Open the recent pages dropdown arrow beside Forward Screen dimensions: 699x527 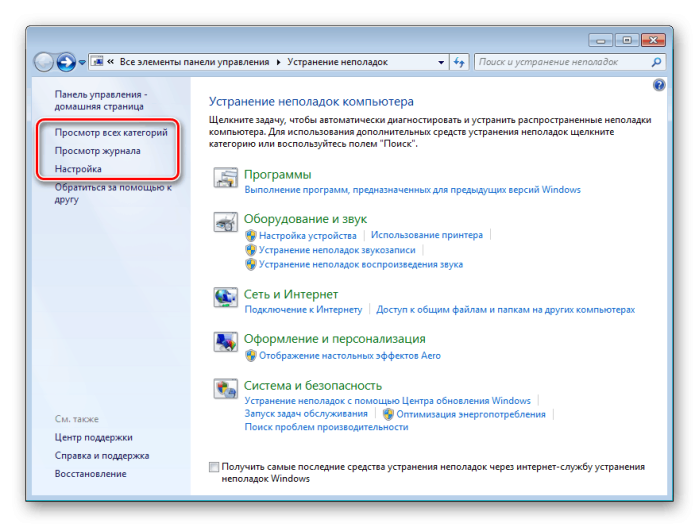(x=82, y=62)
